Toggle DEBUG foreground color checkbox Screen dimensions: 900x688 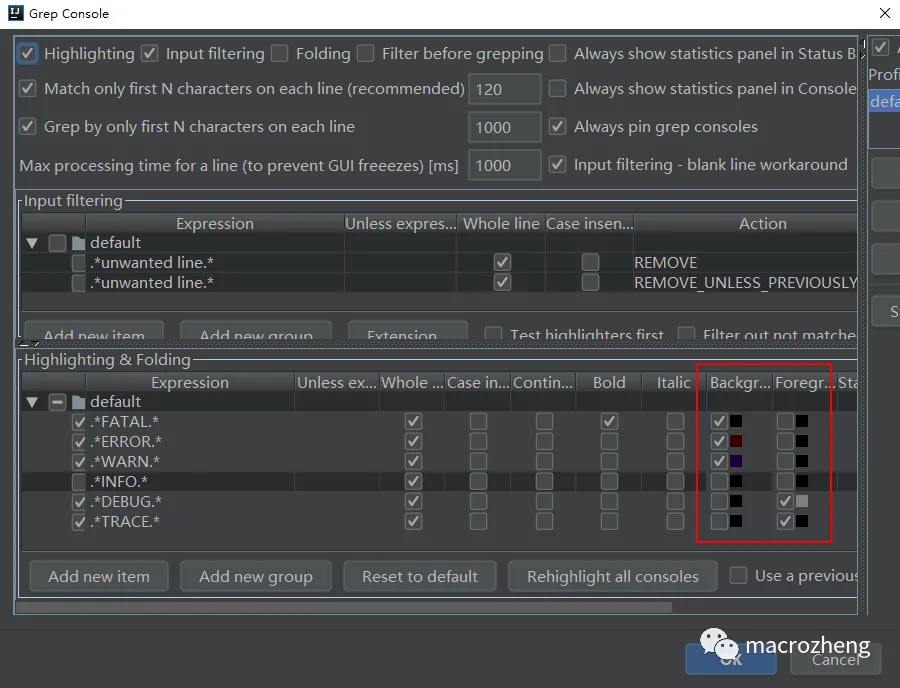point(785,502)
